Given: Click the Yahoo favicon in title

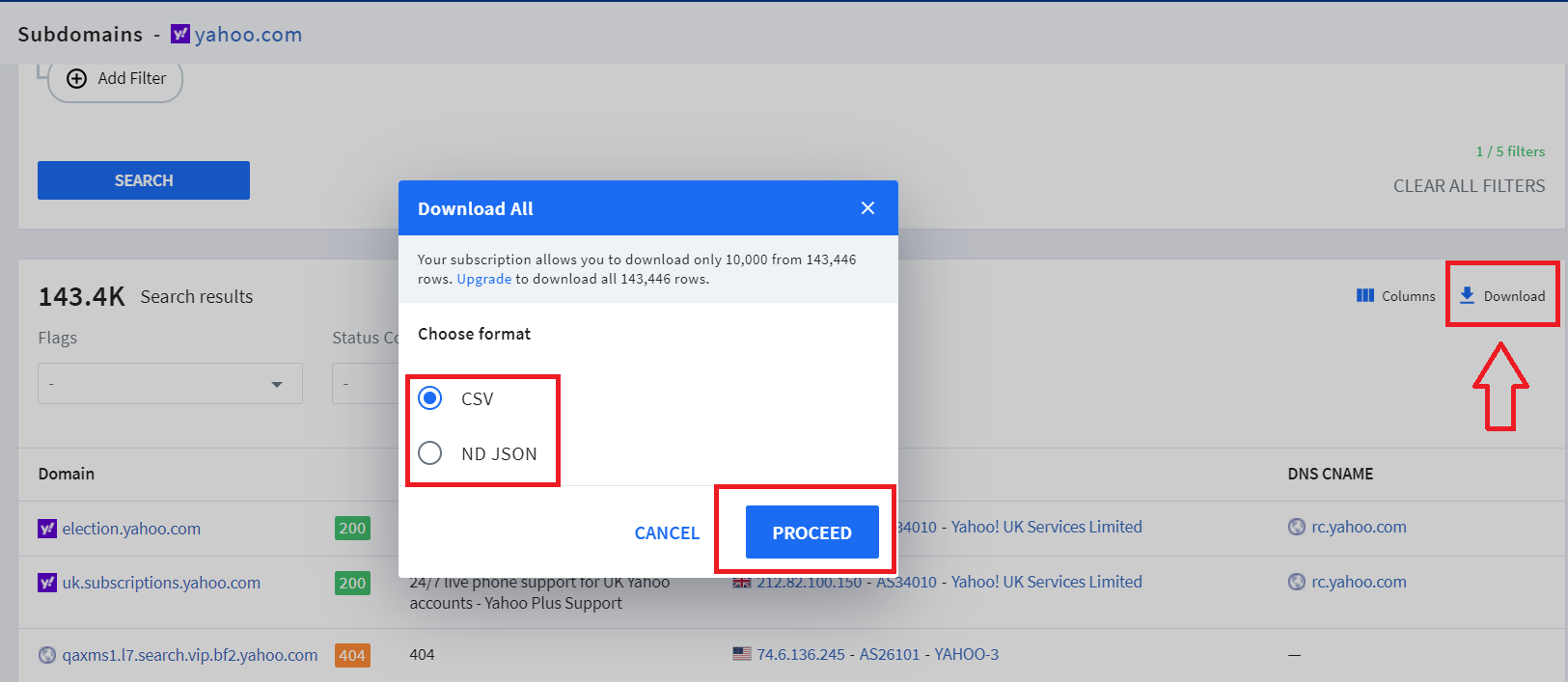Looking at the screenshot, I should click(180, 34).
